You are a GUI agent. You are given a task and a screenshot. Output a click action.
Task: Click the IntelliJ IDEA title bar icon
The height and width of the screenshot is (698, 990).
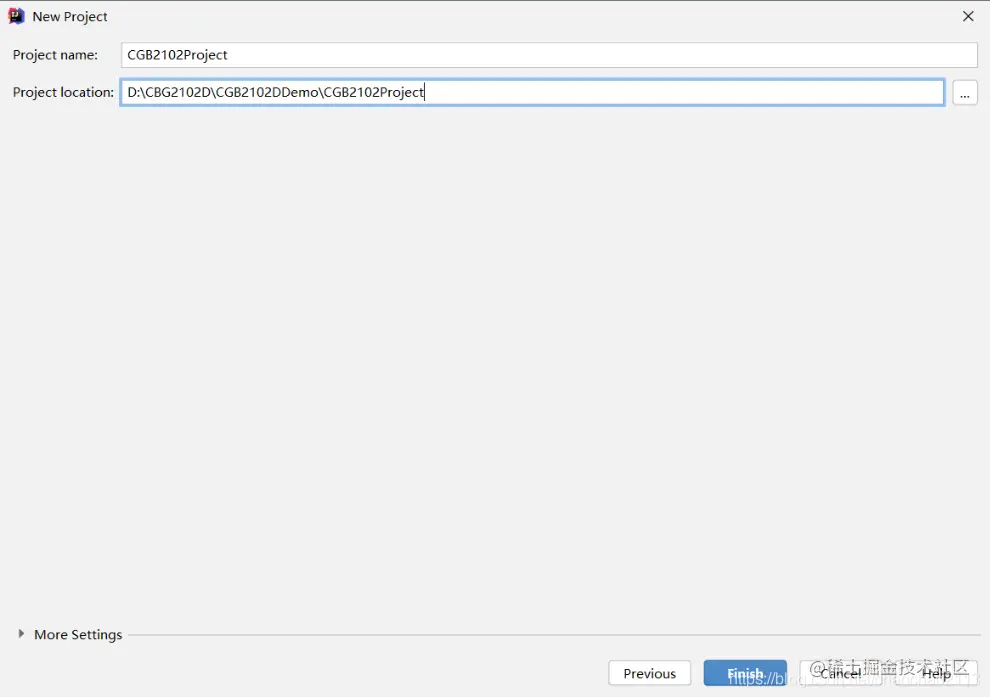click(x=16, y=16)
